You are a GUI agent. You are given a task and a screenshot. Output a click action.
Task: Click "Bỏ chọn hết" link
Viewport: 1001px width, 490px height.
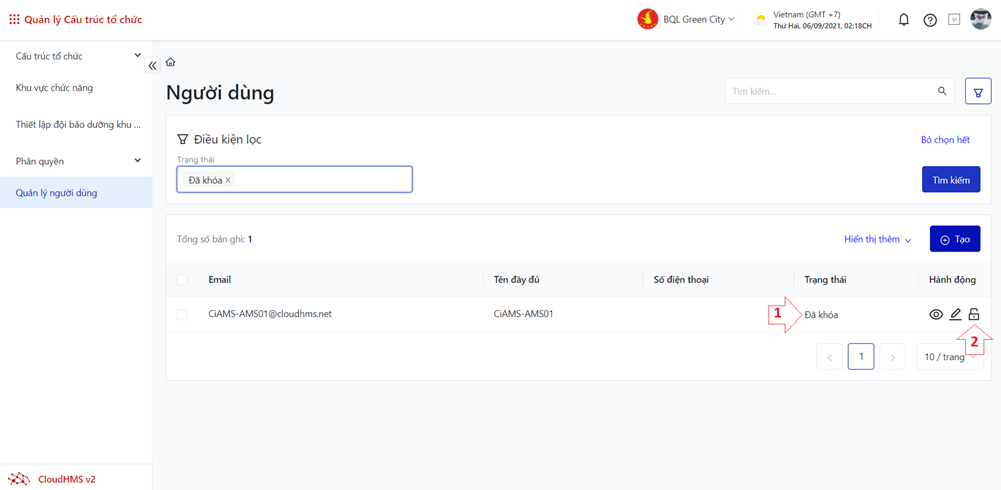tap(945, 140)
